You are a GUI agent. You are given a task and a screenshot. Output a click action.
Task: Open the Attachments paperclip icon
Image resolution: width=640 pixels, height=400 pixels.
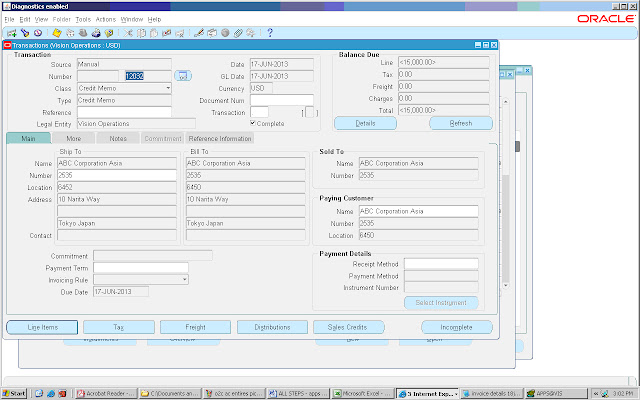point(238,33)
